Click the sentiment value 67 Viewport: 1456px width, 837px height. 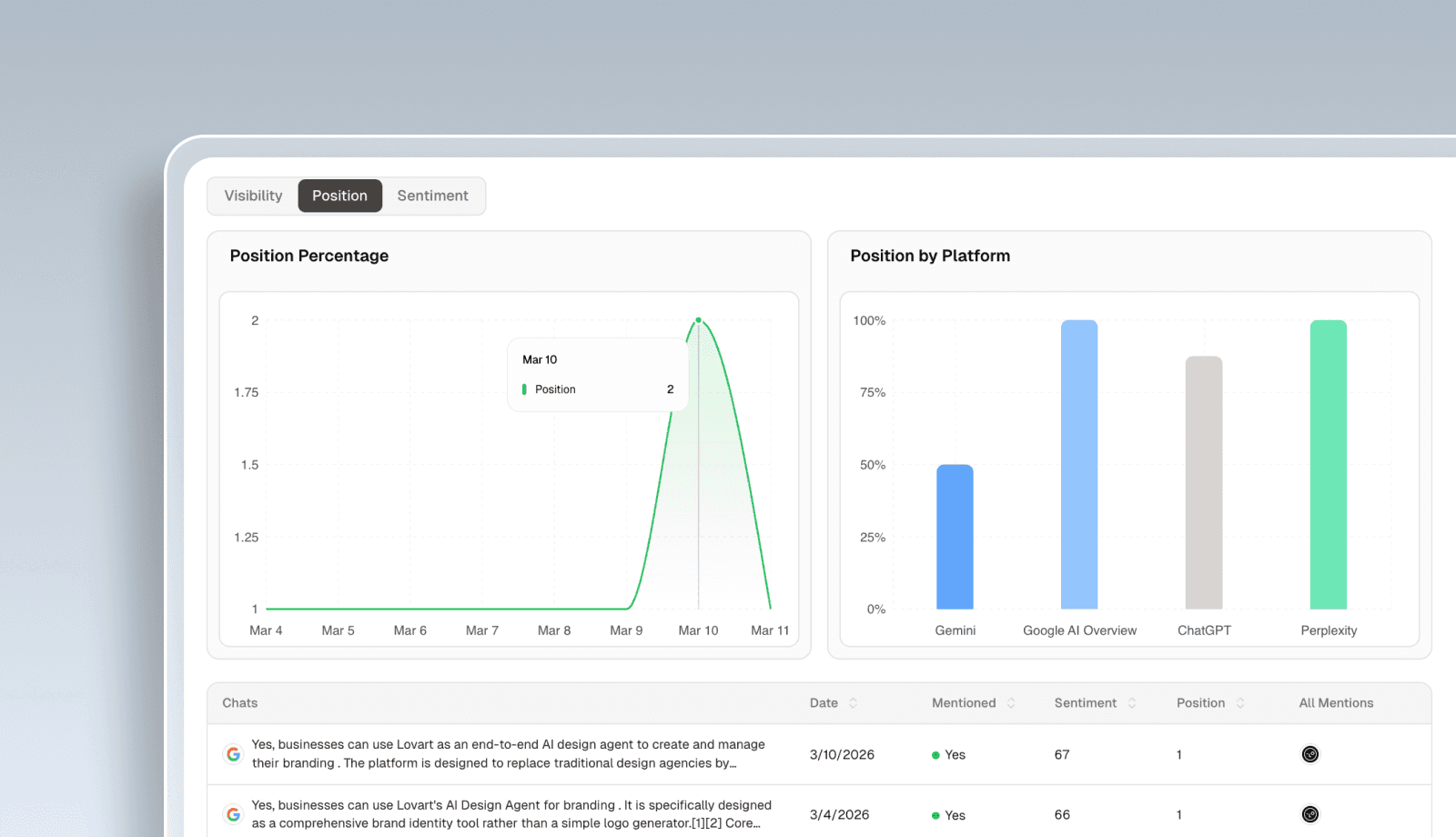1062,755
